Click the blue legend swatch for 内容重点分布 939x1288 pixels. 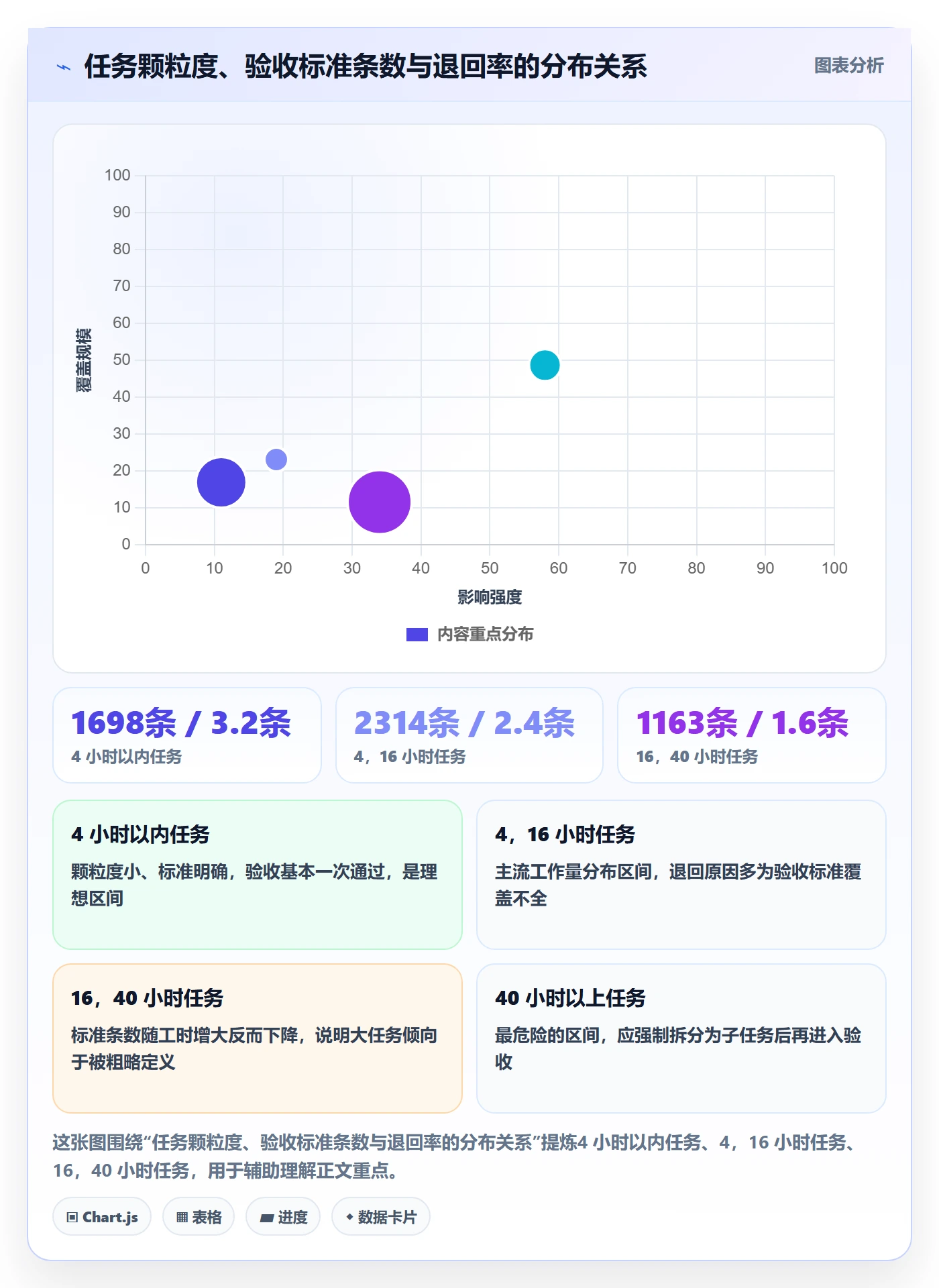pos(417,634)
